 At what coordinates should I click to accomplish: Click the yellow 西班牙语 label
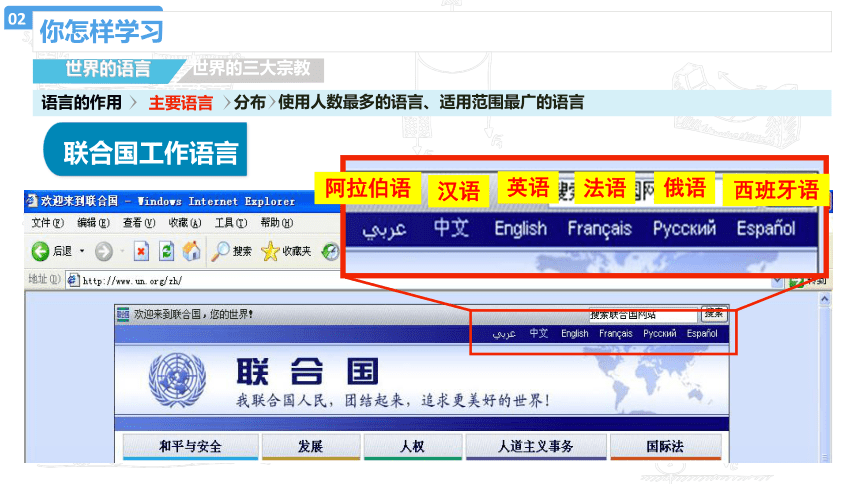coord(776,190)
